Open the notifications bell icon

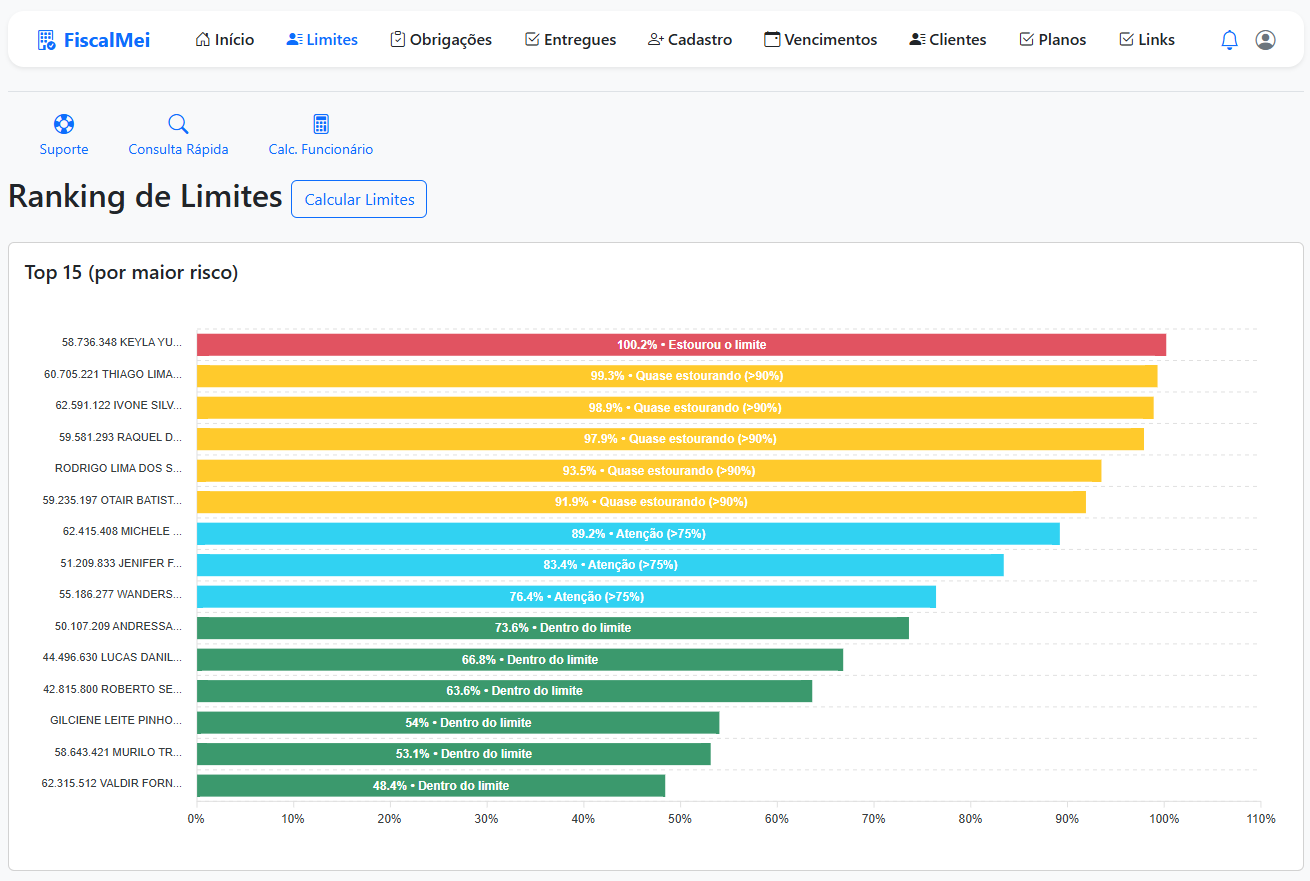(1229, 40)
